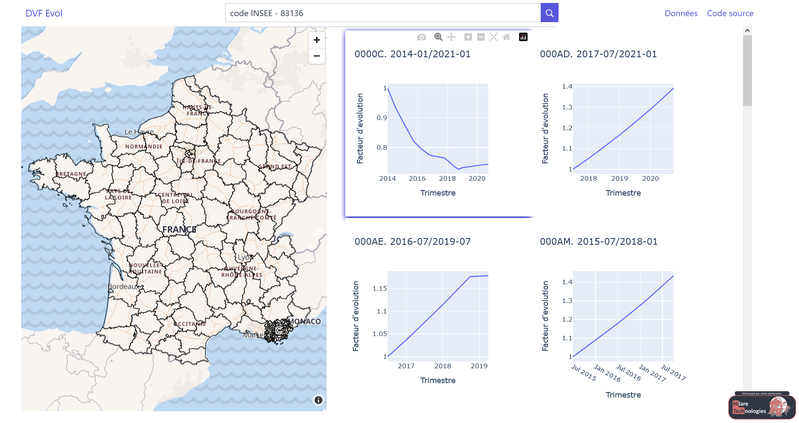Image resolution: width=799 pixels, height=423 pixels.
Task: Reset chart axes with home icon
Action: point(507,37)
